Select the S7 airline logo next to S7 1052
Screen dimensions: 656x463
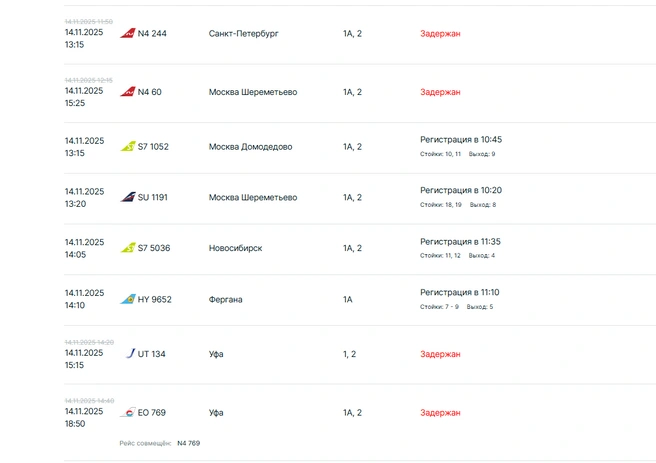pos(128,146)
